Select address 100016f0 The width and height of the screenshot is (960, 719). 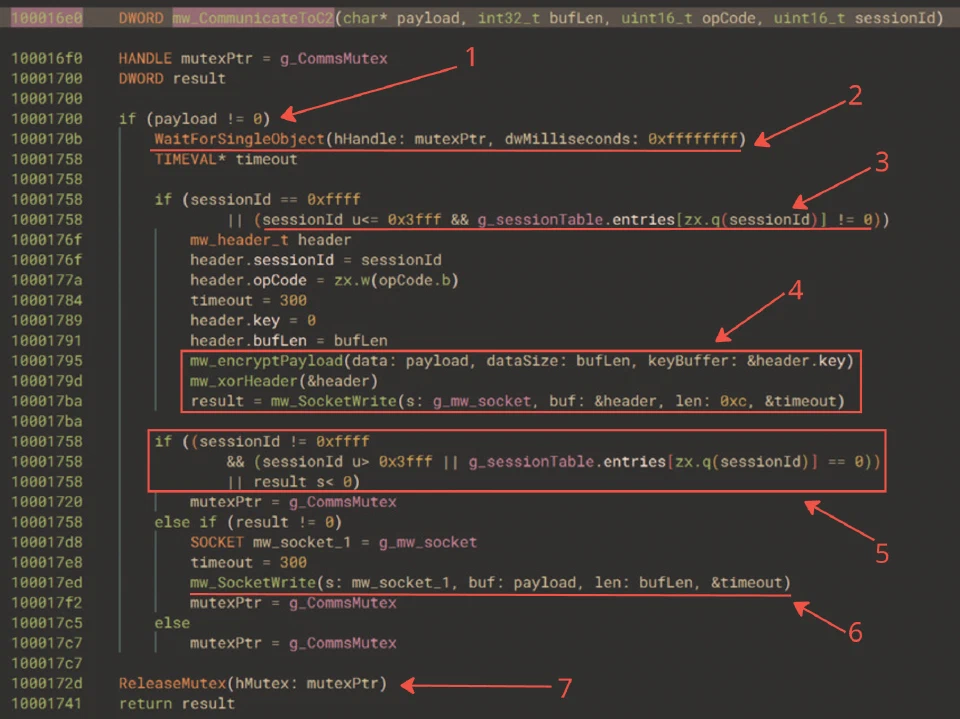(47, 59)
